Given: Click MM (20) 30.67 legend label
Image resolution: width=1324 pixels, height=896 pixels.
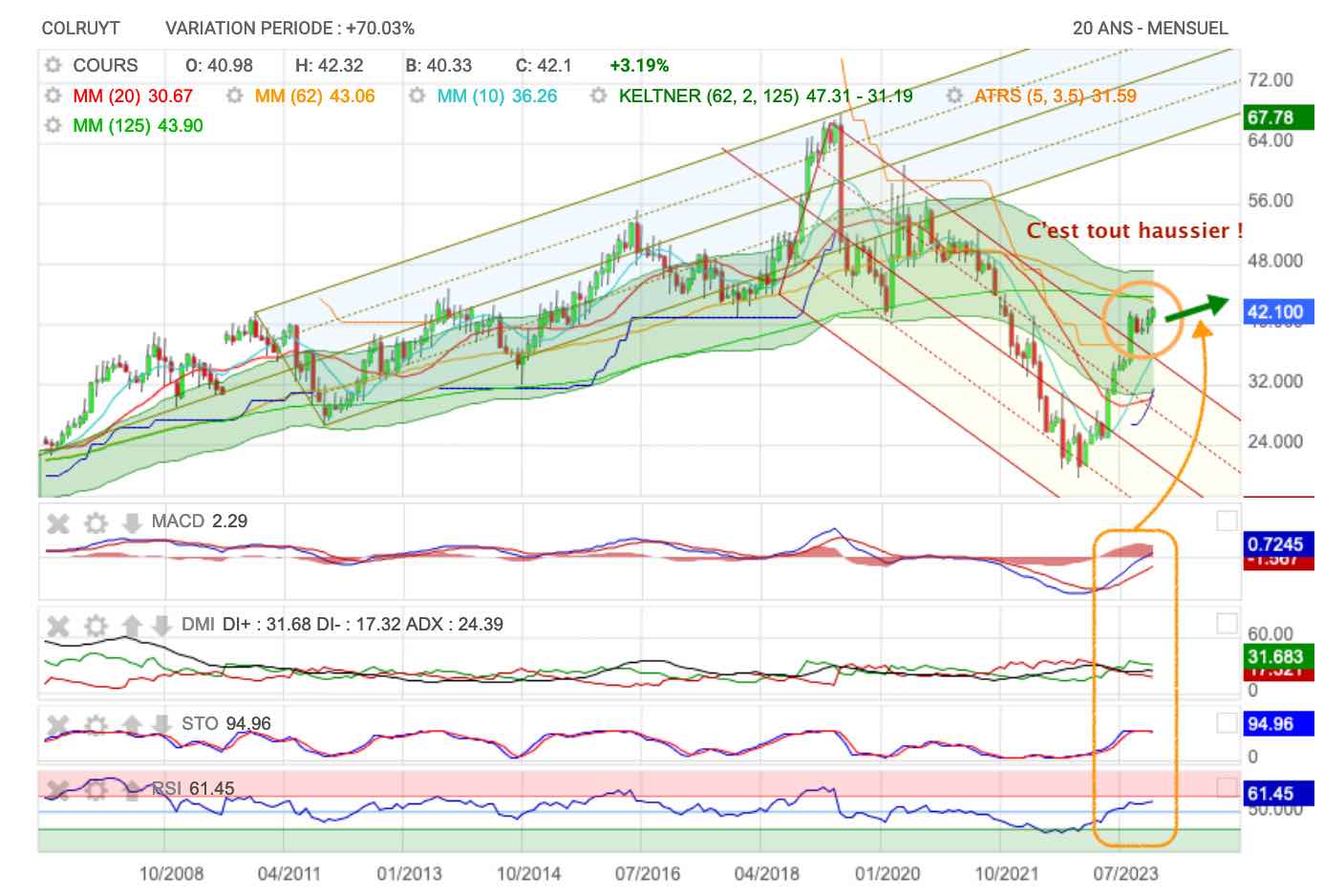Looking at the screenshot, I should (133, 96).
